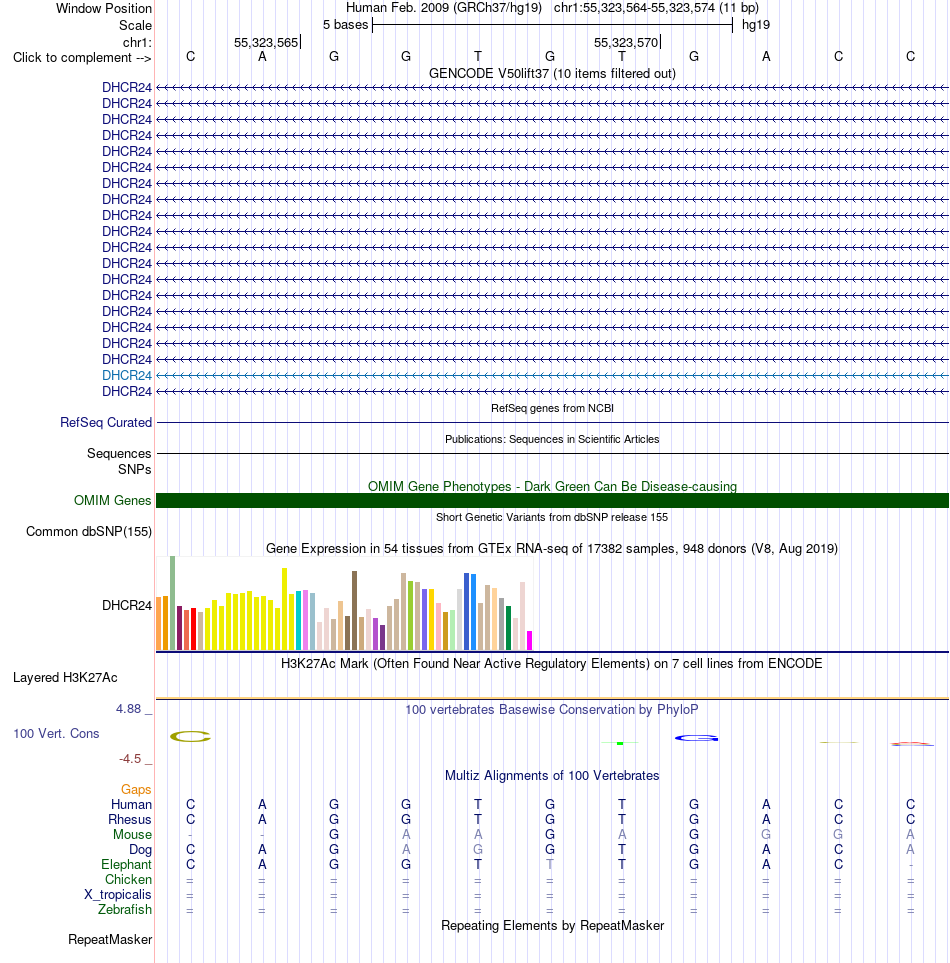Select the Common dbSNP(155) track label

click(x=88, y=531)
